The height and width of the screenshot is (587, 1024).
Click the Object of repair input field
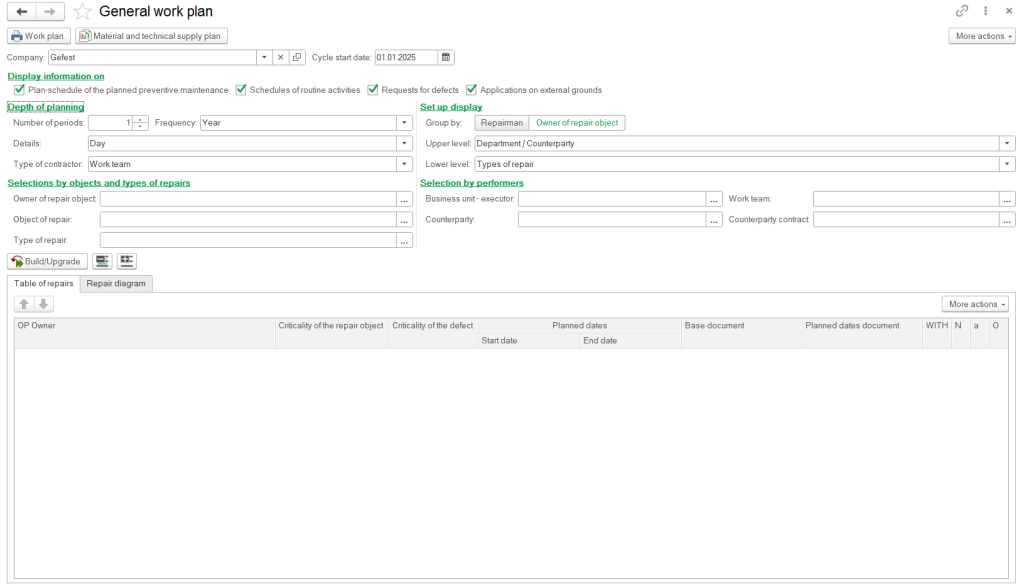(248, 220)
